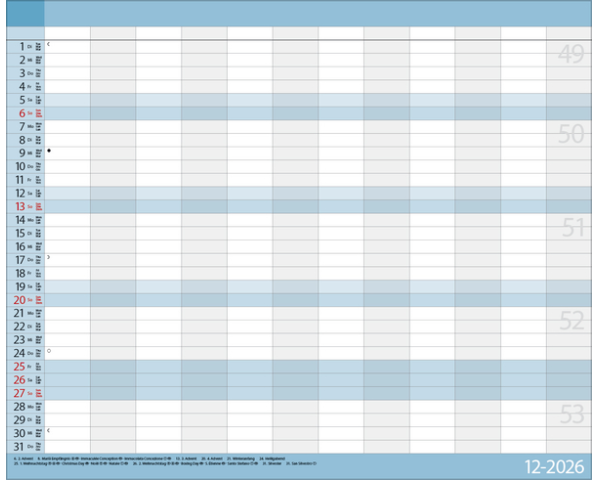This screenshot has width=600, height=480.
Task: Click the new moon icon on day 9
Action: click(x=48, y=151)
